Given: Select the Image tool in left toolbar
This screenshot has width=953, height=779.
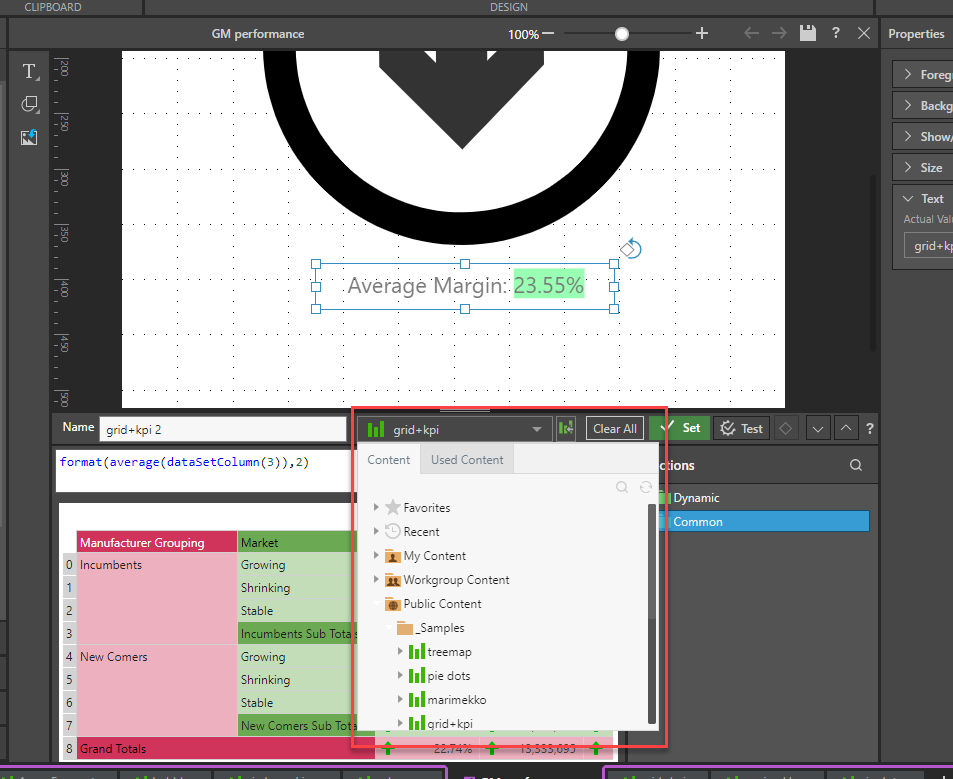Looking at the screenshot, I should [x=29, y=137].
